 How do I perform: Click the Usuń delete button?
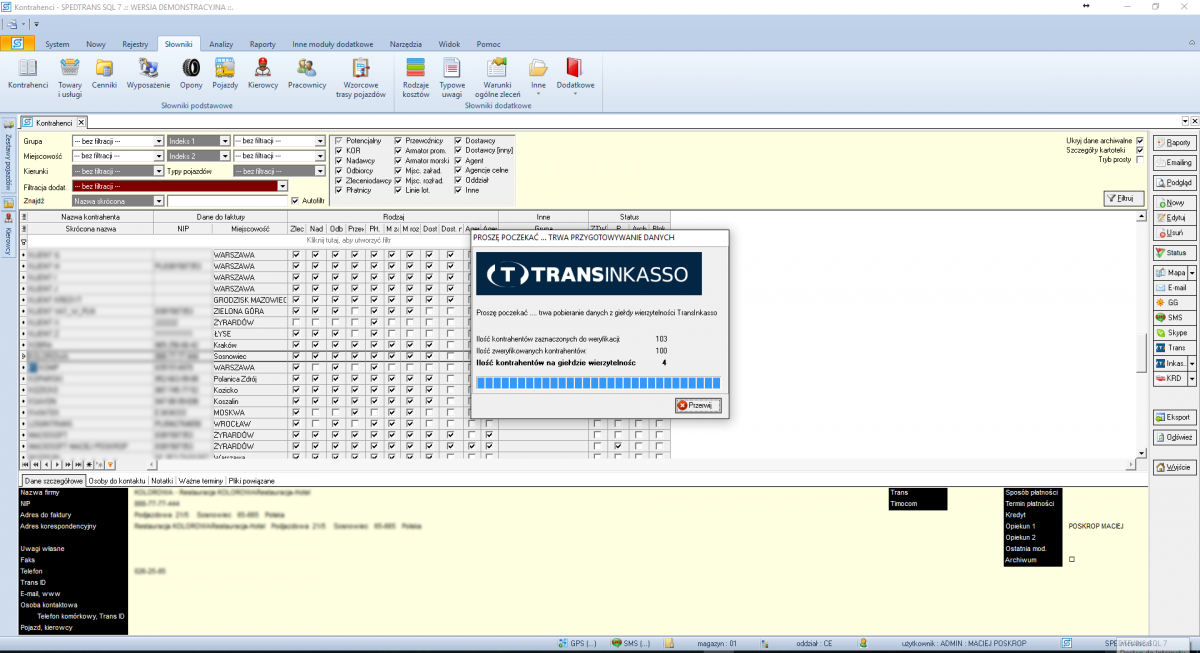click(x=1174, y=233)
